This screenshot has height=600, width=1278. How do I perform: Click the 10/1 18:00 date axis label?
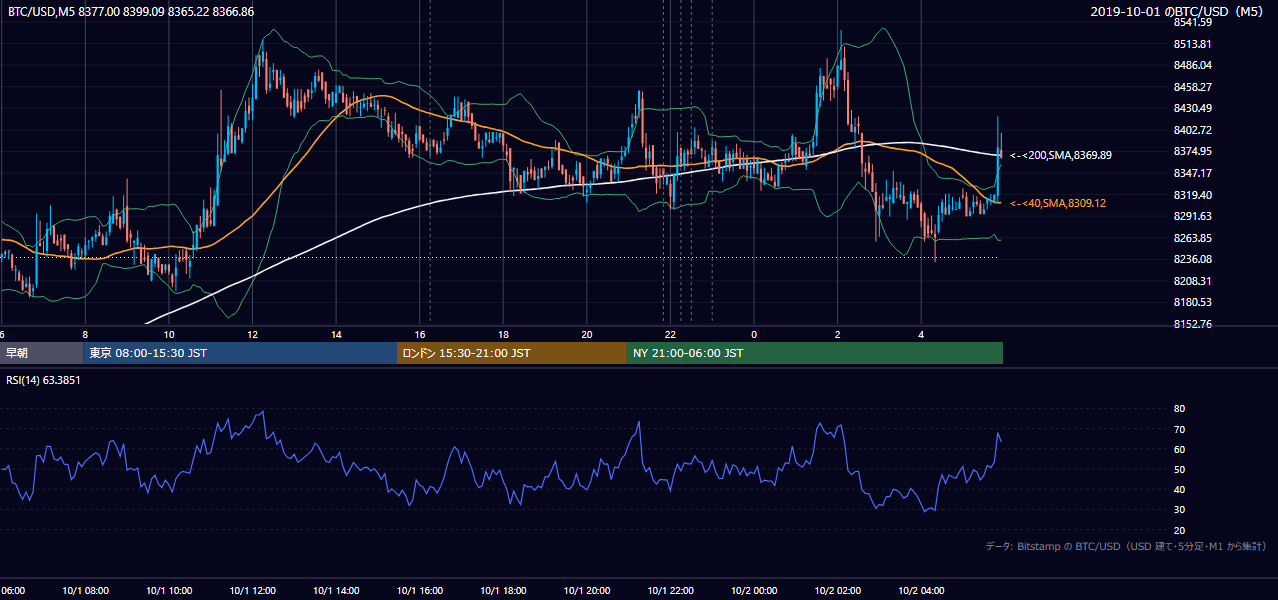[x=503, y=590]
